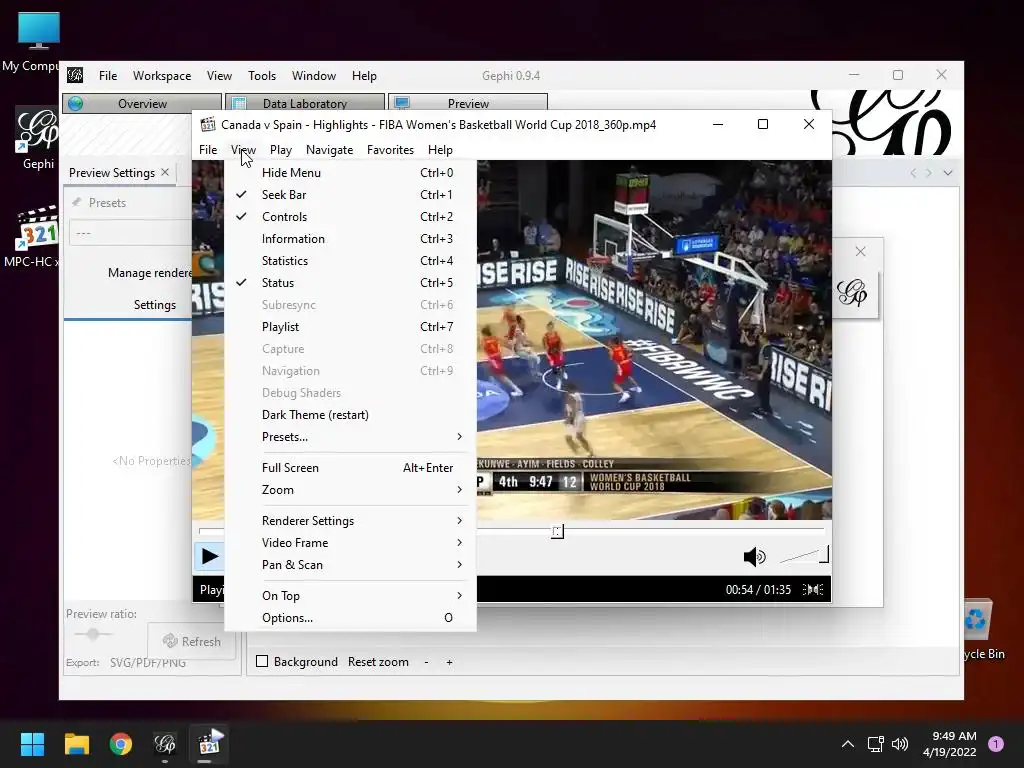Expand the Video Frame submenu
Screen dimensions: 1024x768
pyautogui.click(x=350, y=543)
